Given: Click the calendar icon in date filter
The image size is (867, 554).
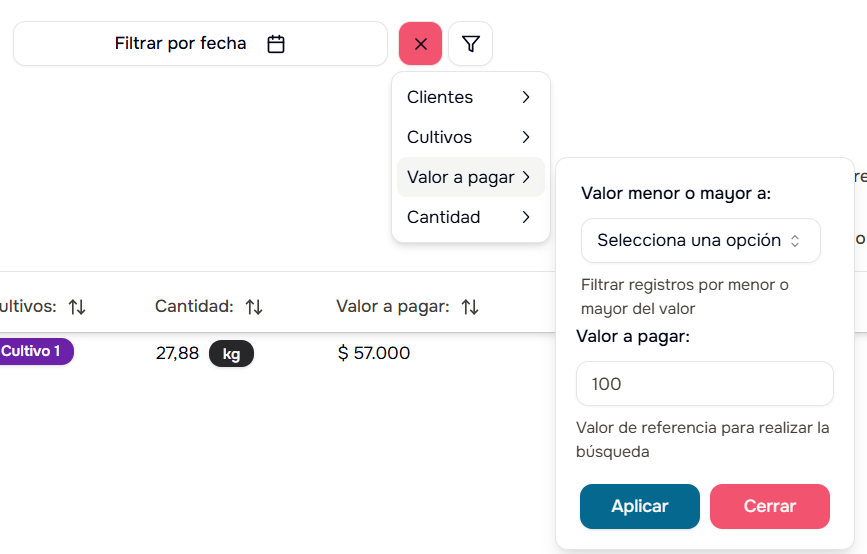Looking at the screenshot, I should (x=277, y=44).
